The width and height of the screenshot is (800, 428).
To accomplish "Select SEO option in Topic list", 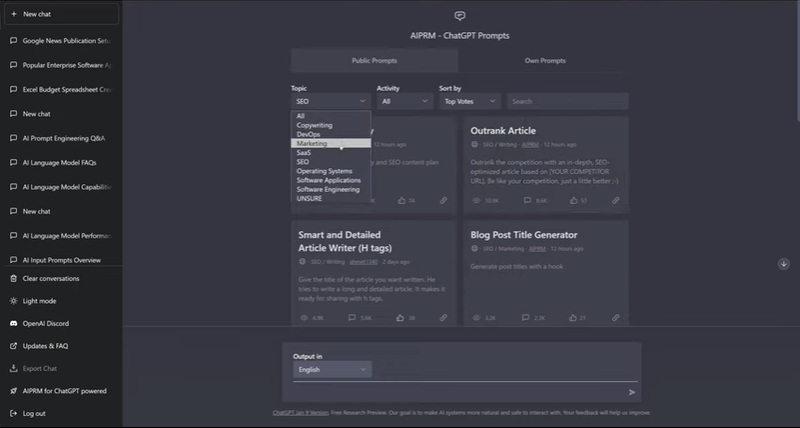I will tap(331, 162).
